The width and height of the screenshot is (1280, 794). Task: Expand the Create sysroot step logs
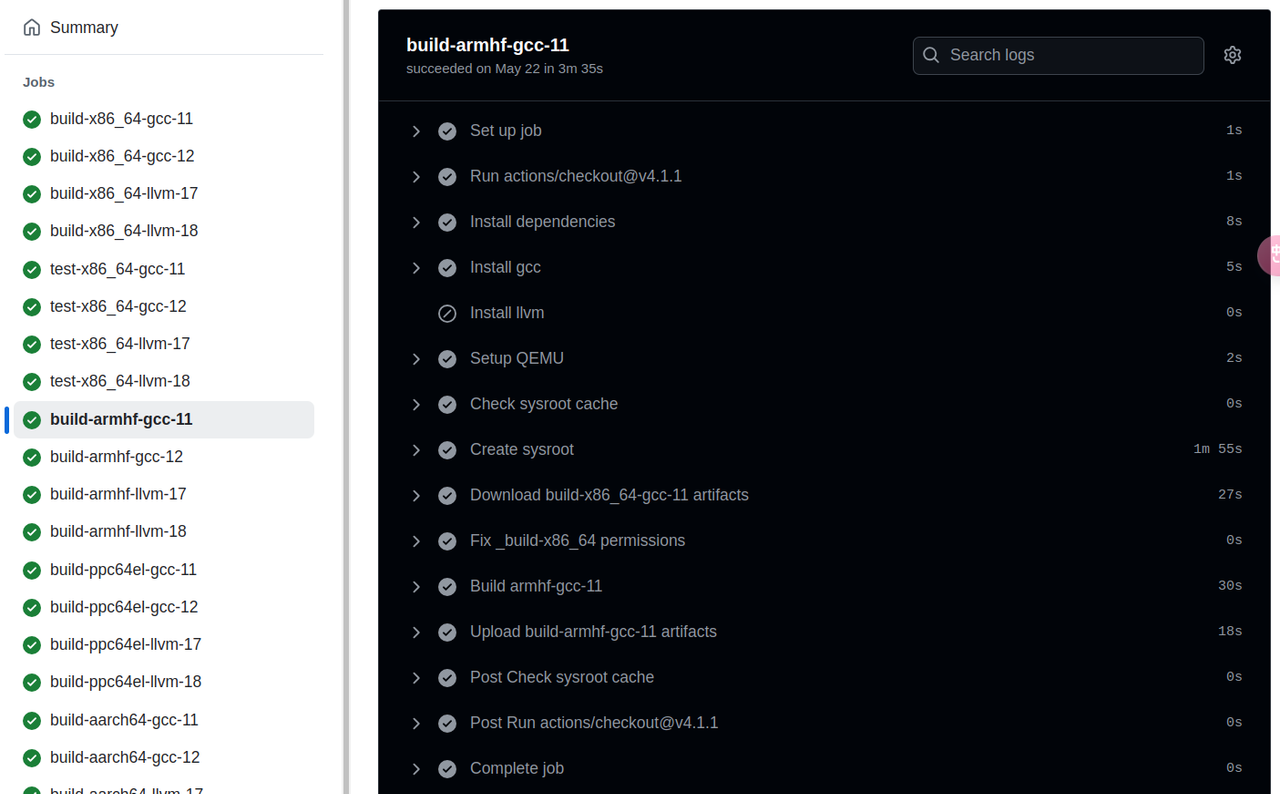pos(416,450)
